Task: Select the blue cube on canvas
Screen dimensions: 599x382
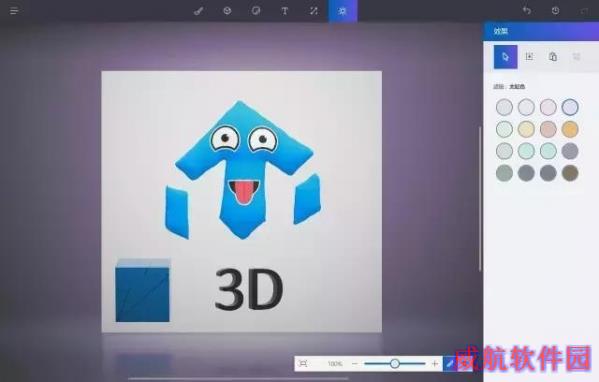Action: 142,291
